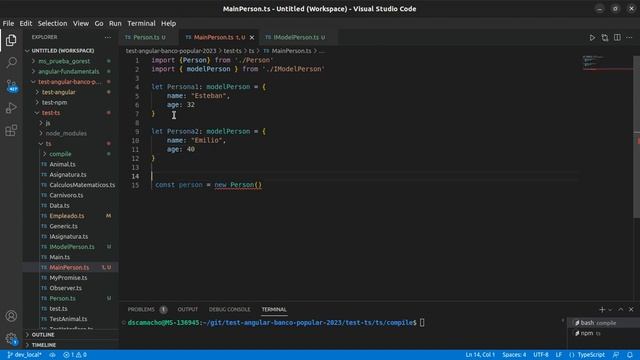Expand the Timeline section
The image size is (640, 360).
[71, 345]
